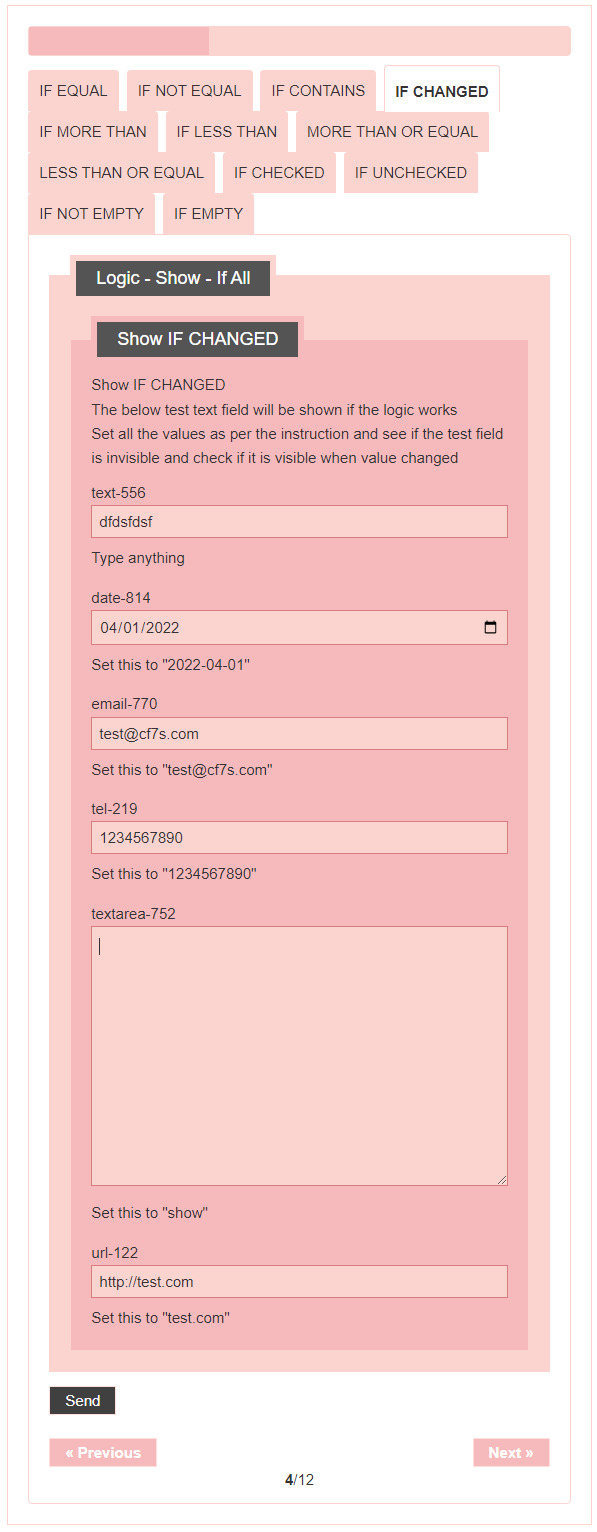This screenshot has height=1532, width=597.
Task: Open the IF CHECKED tab
Action: pos(279,173)
